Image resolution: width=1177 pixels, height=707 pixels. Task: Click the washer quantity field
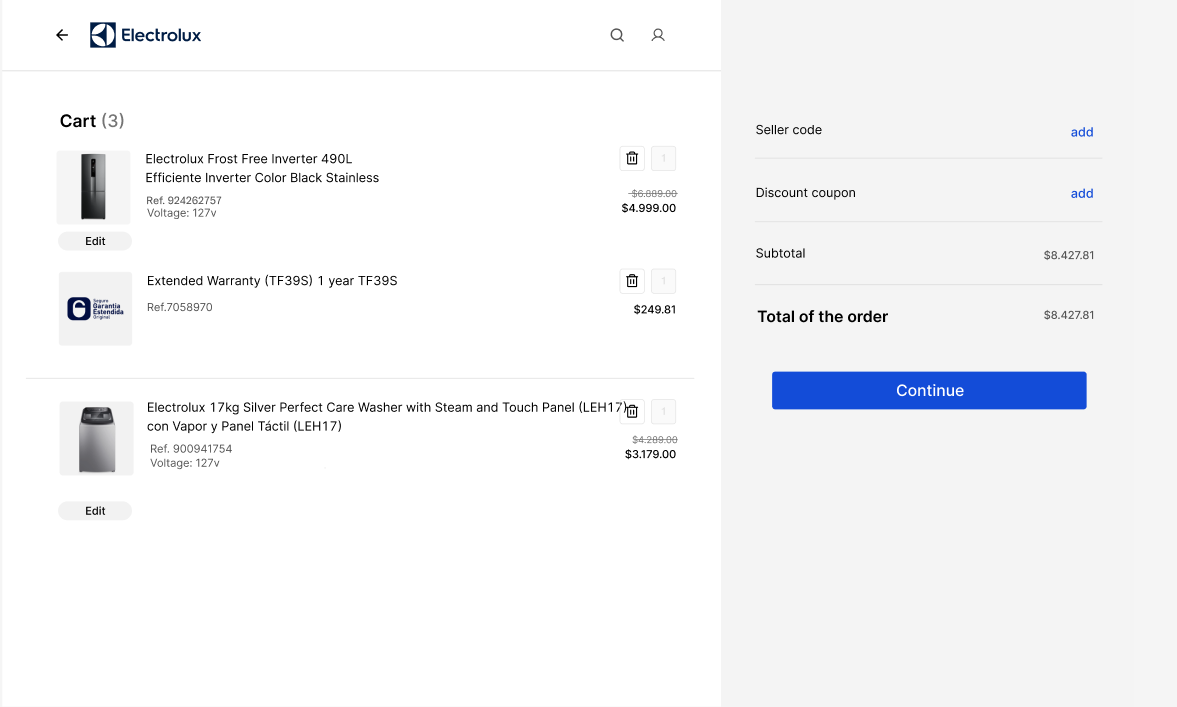[662, 410]
